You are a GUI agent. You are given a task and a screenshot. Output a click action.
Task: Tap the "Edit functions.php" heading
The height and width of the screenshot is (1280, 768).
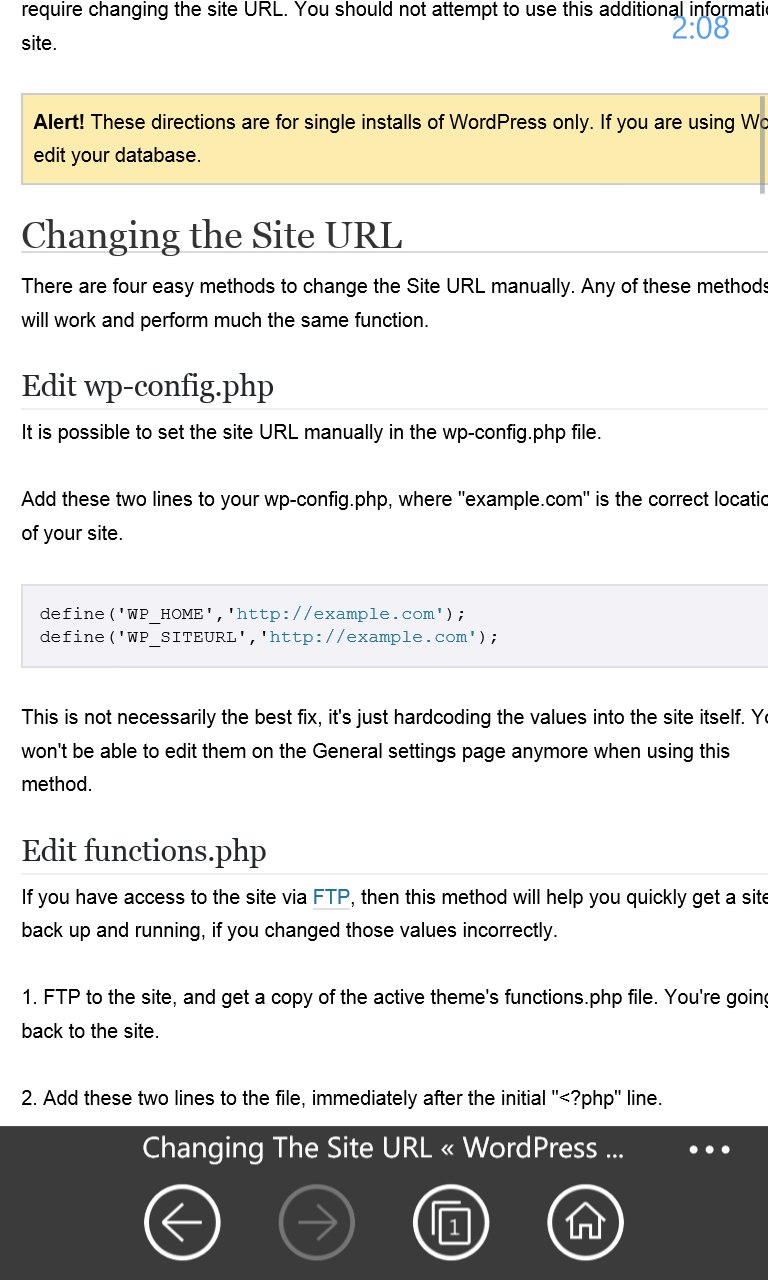coord(144,851)
